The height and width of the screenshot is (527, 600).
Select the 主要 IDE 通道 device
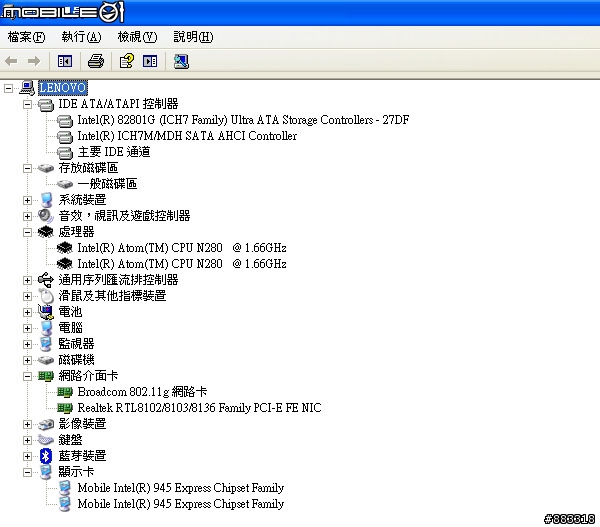tap(114, 152)
